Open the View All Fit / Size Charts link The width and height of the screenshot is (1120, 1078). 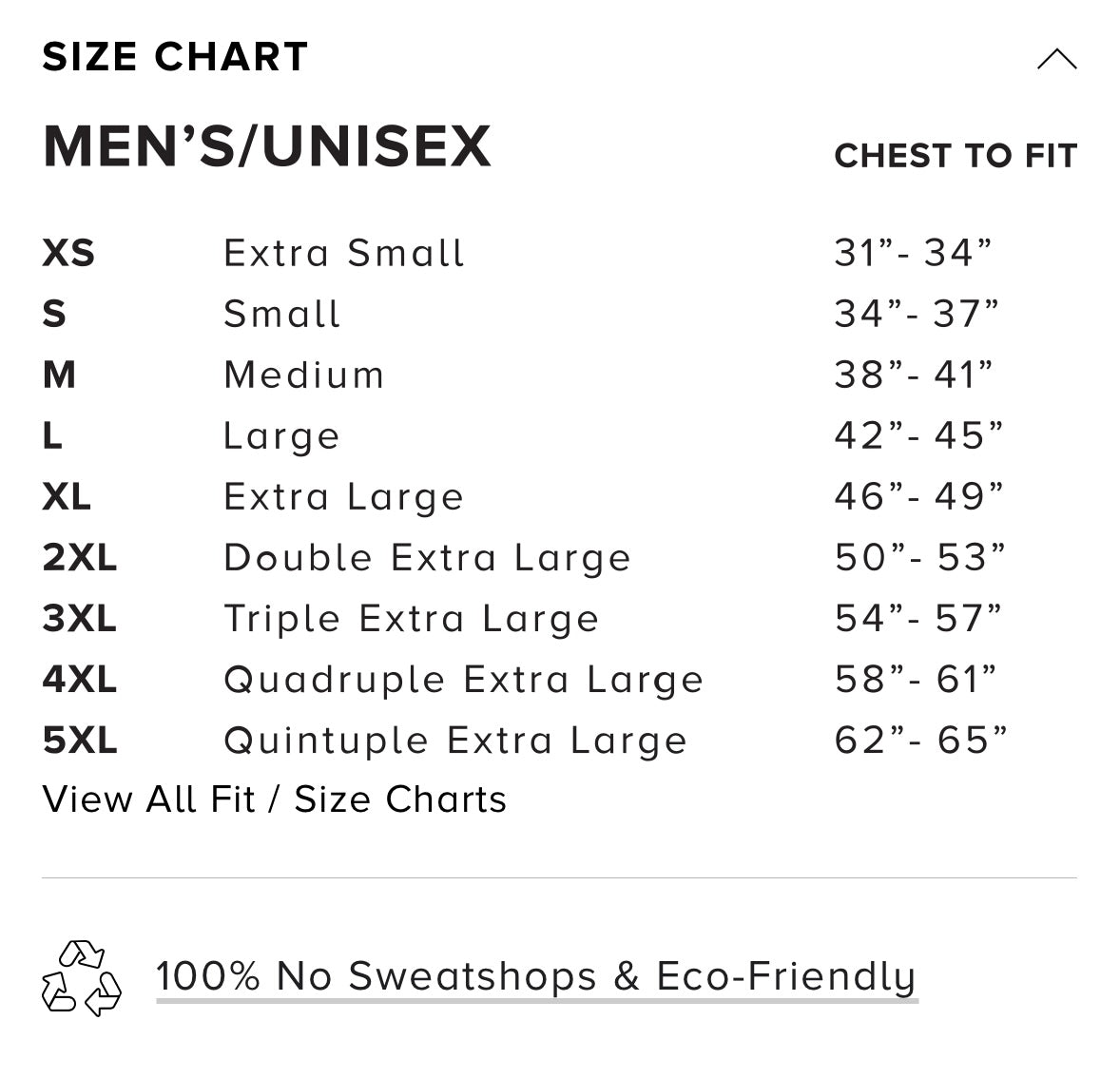pos(275,799)
